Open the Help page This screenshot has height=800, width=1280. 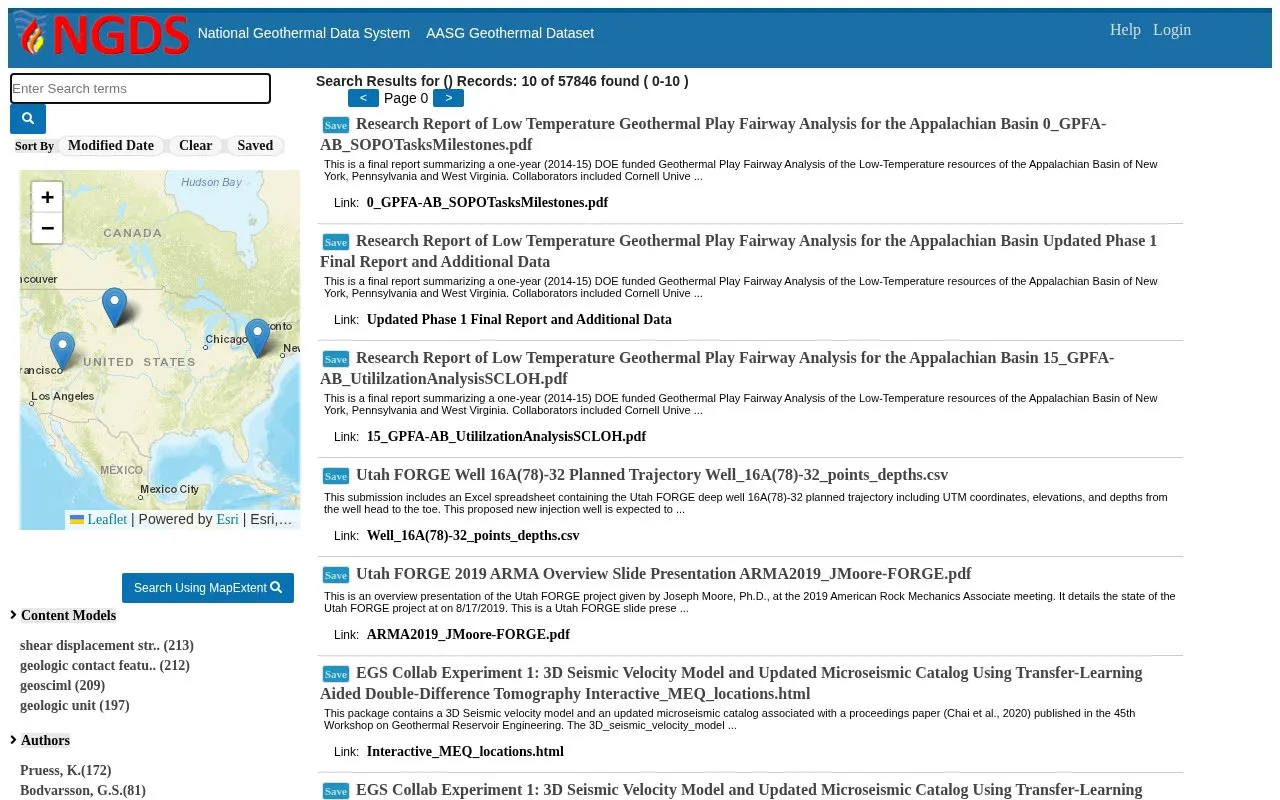point(1125,30)
